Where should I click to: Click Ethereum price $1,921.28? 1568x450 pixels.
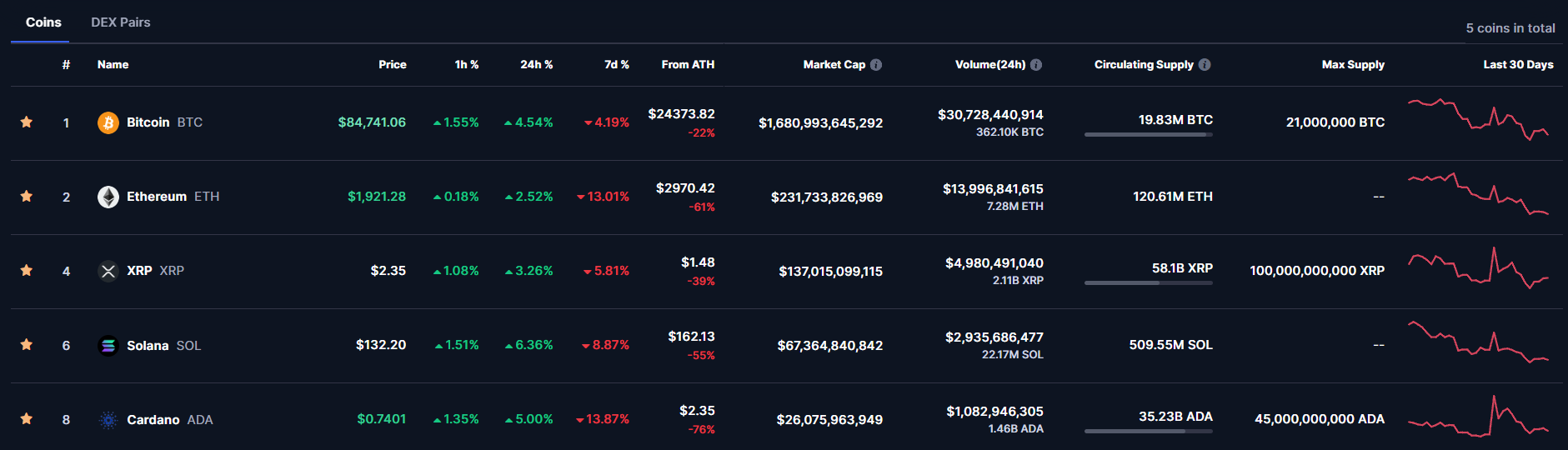377,197
